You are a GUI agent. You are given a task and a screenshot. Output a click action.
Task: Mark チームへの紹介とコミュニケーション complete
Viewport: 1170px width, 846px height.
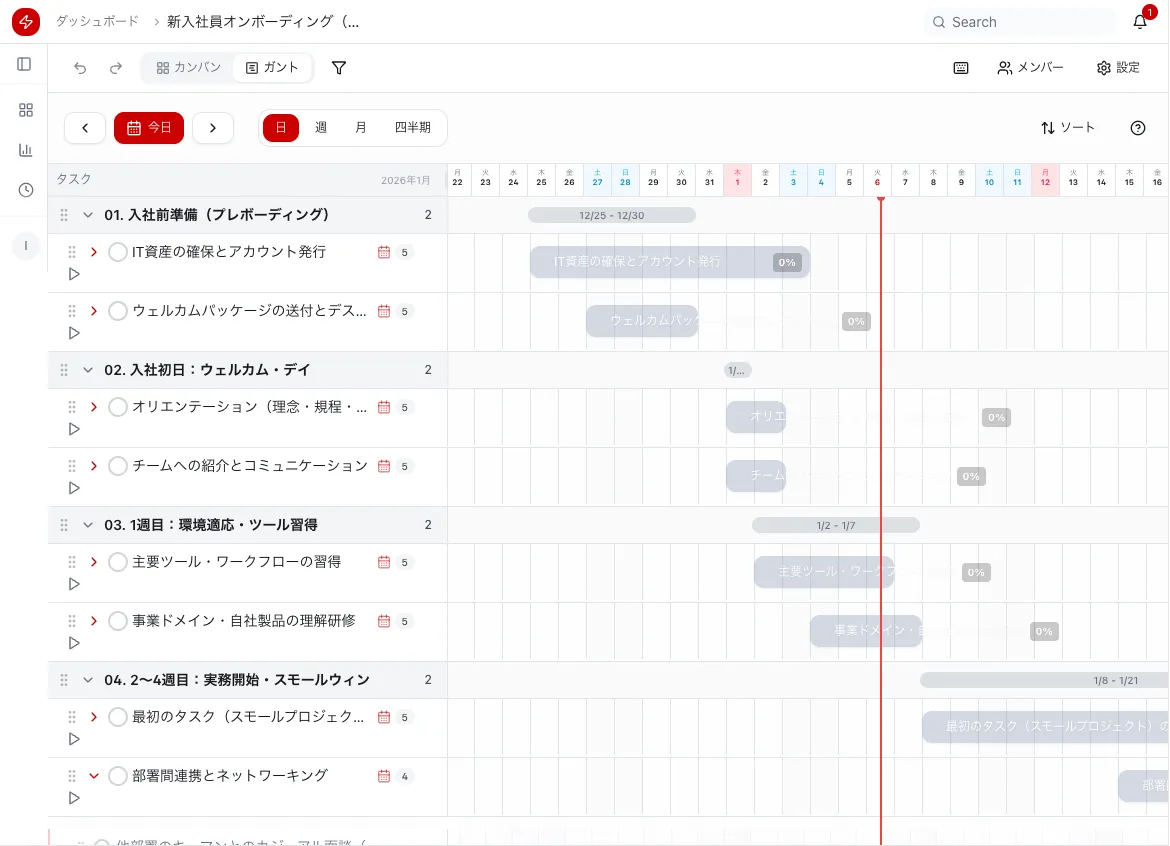[x=117, y=466]
